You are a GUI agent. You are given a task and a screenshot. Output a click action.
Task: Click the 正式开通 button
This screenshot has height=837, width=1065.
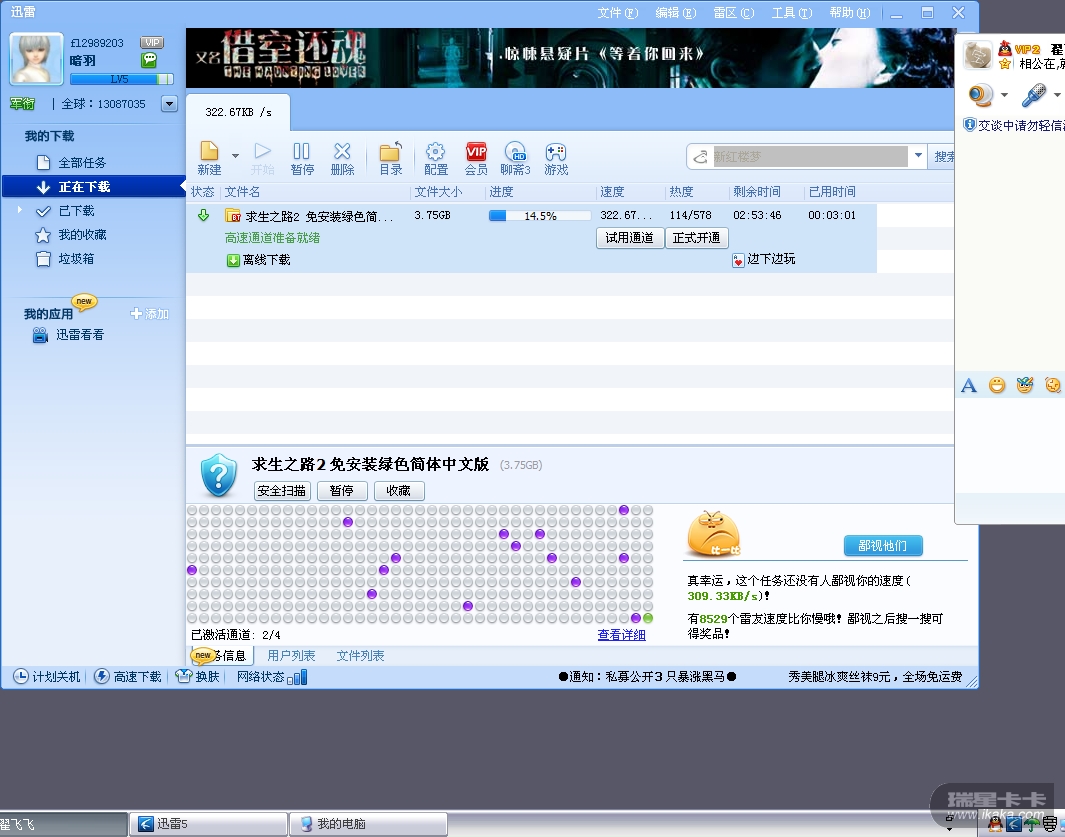pos(696,238)
